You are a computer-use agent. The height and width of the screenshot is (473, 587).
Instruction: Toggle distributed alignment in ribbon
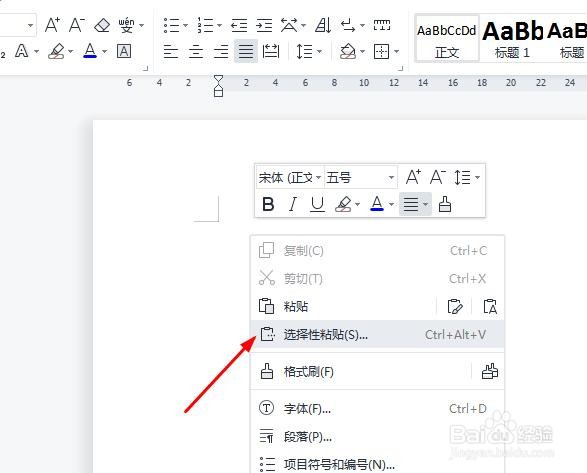(x=271, y=51)
